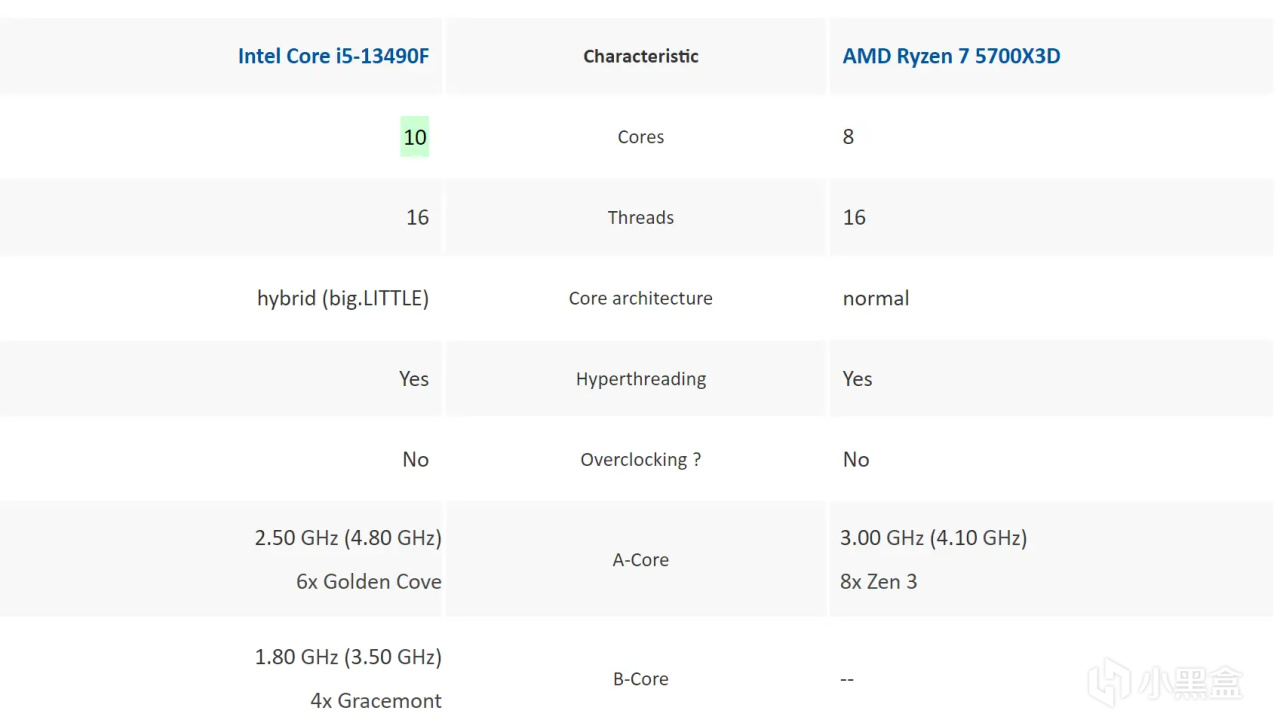
Task: Open the AMD Ryzen 7 5700X3D link
Action: [x=951, y=56]
